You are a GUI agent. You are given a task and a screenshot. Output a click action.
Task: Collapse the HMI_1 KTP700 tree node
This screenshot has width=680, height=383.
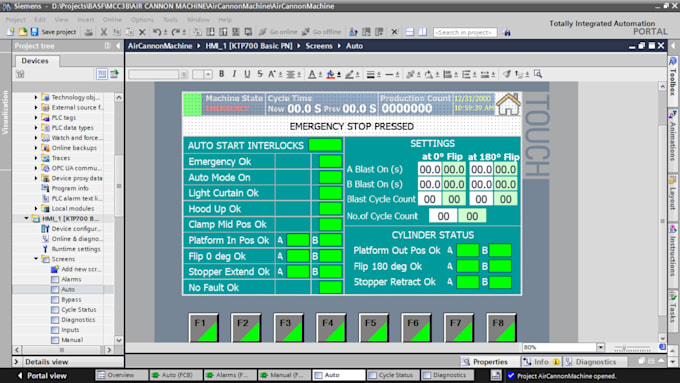26,219
